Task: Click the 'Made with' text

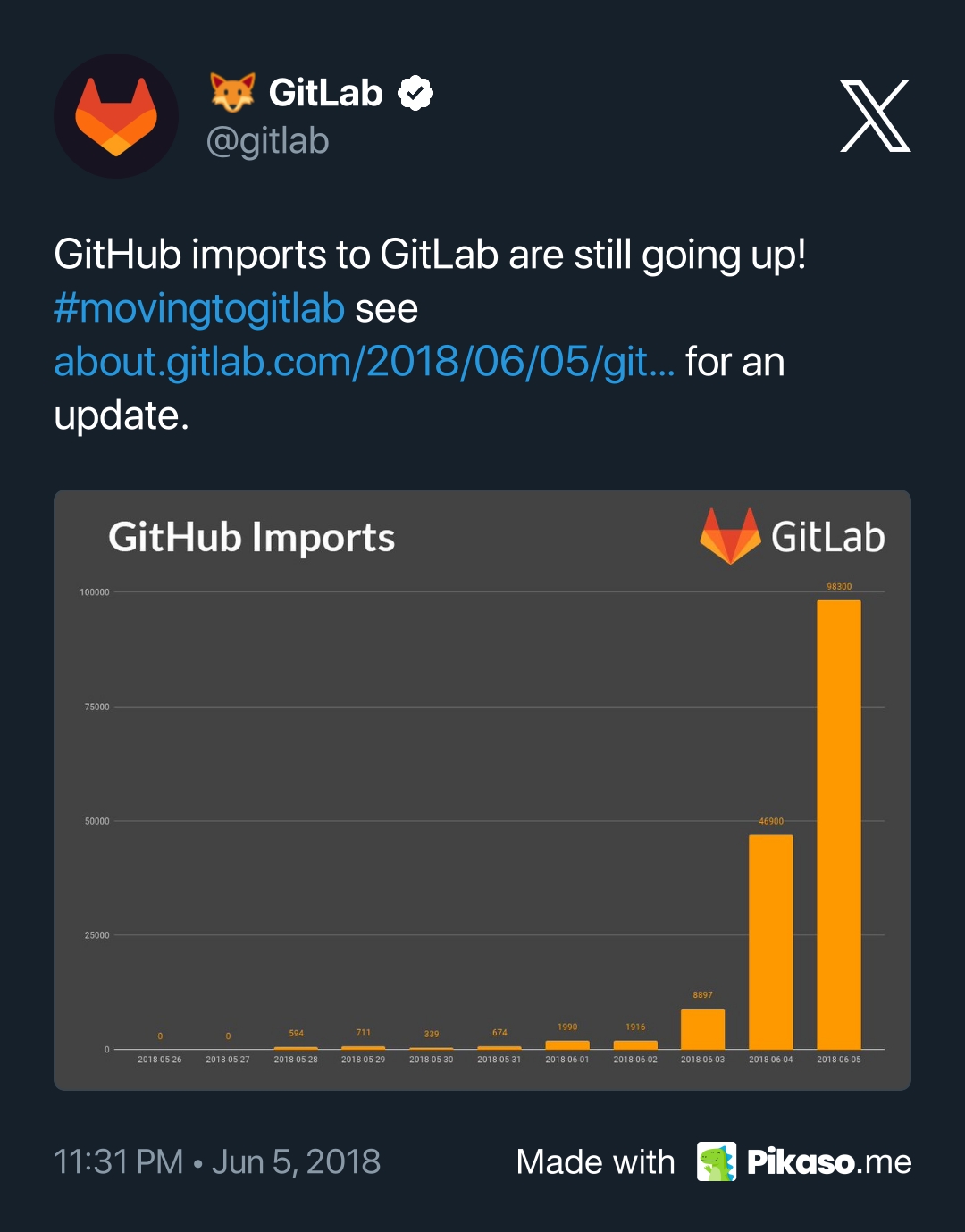Action: point(595,1161)
